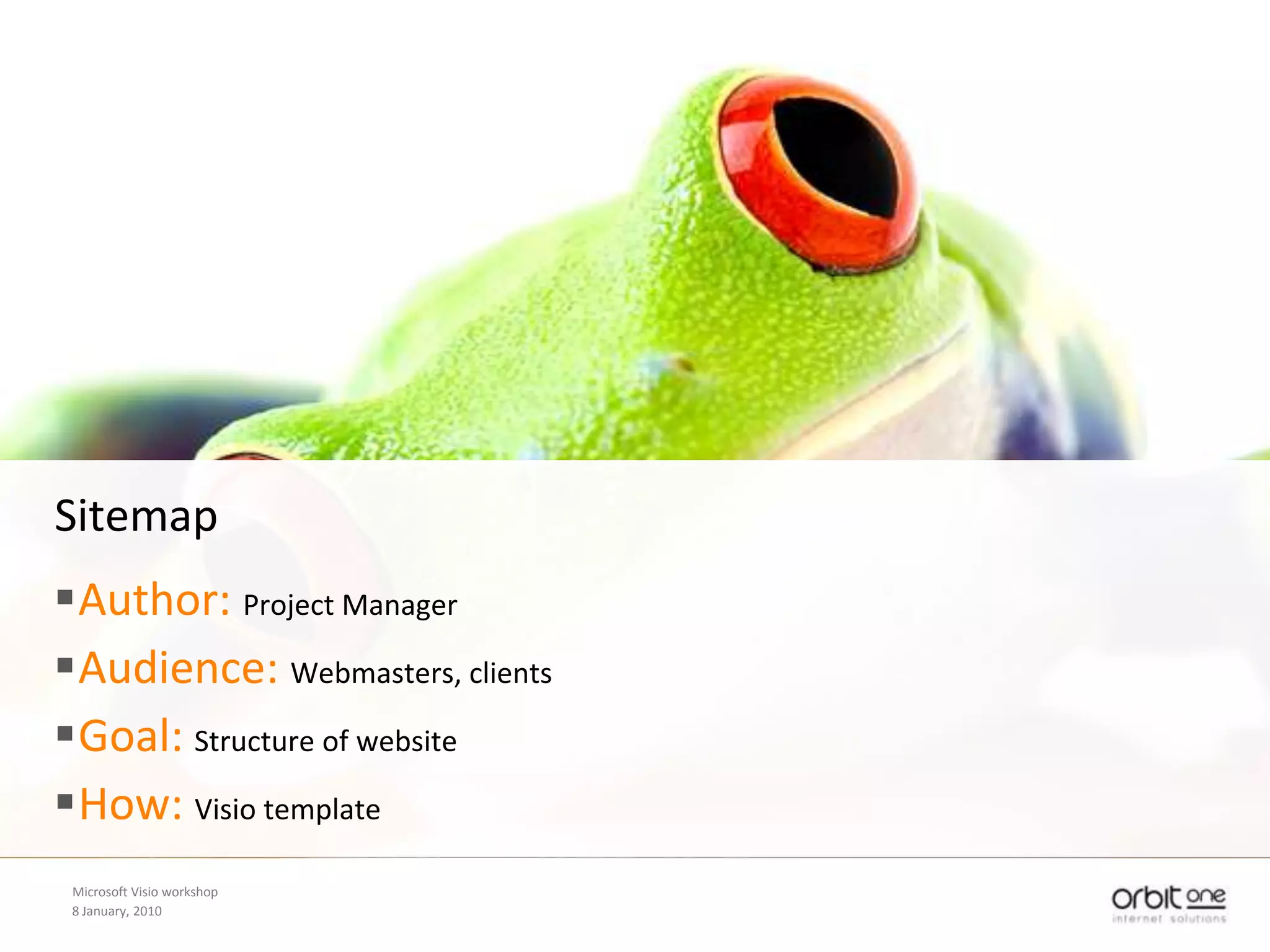The image size is (1270, 952).
Task: Click the Visio template text
Action: 288,810
